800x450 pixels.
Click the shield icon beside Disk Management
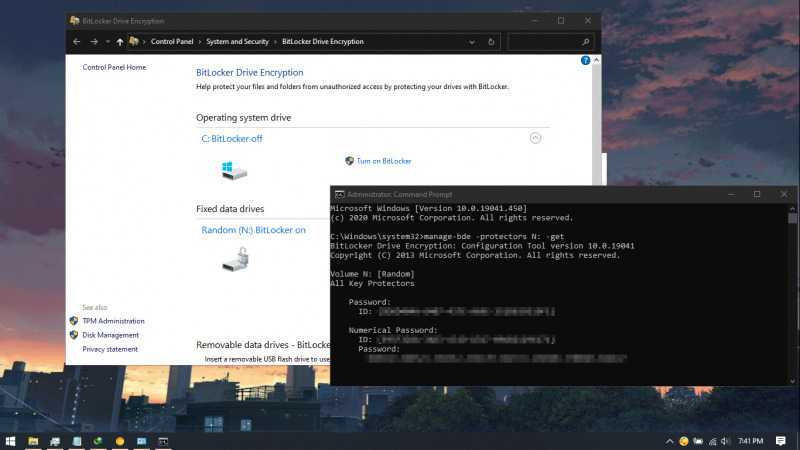coord(74,335)
